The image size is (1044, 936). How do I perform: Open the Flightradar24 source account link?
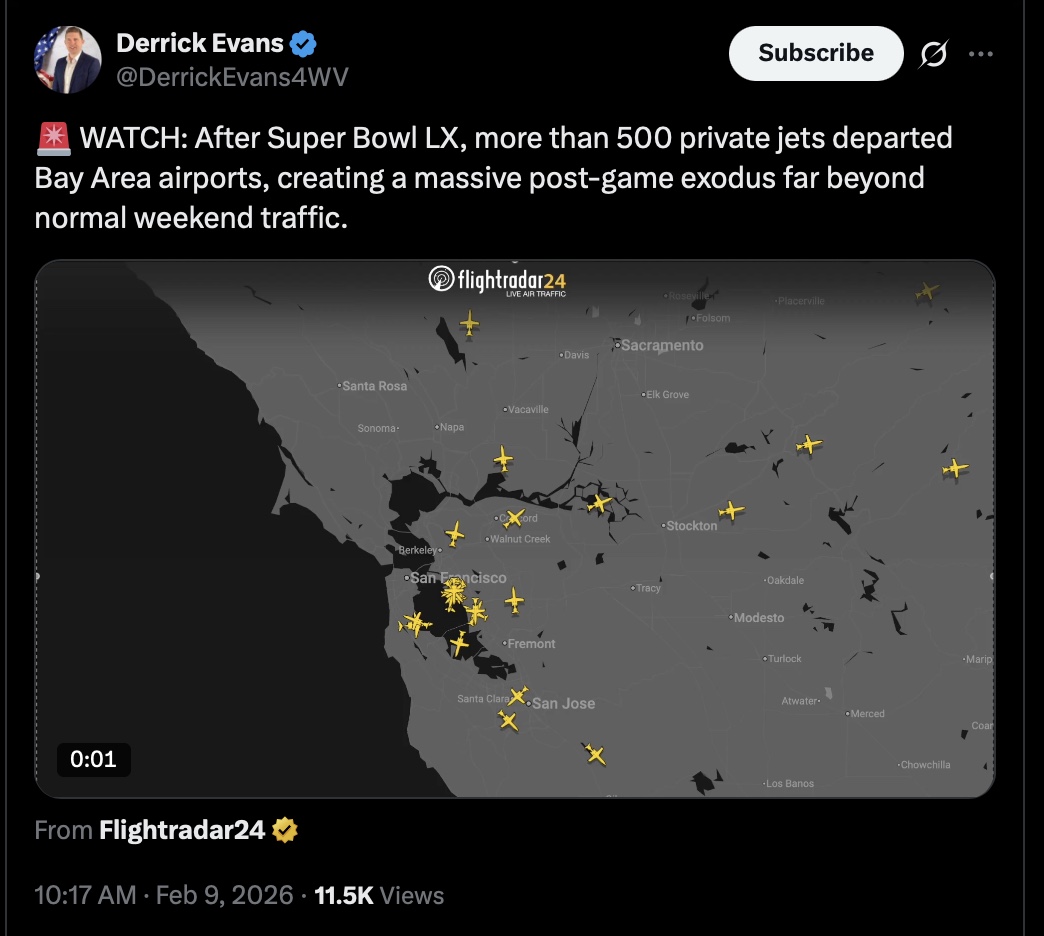click(181, 830)
